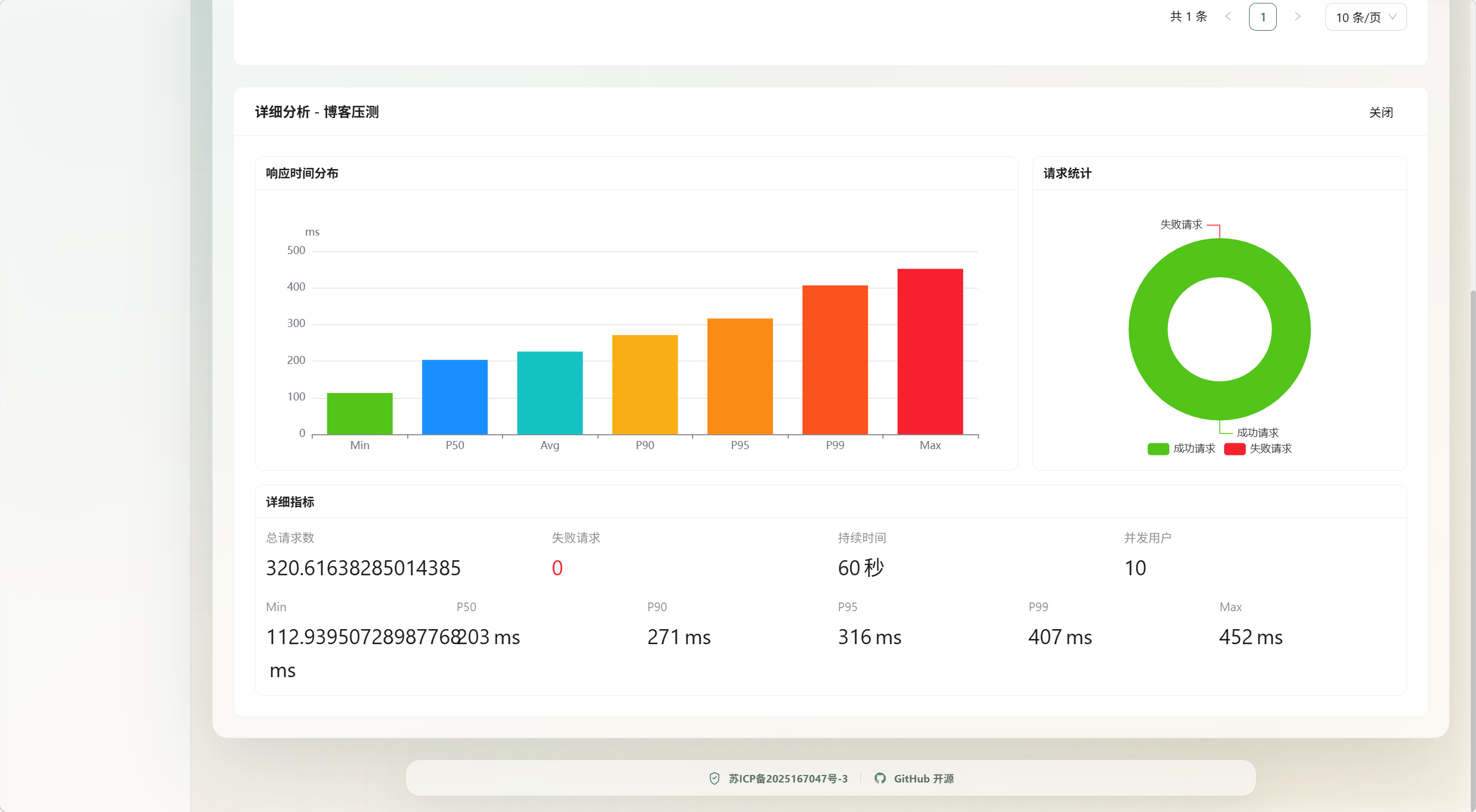
Task: Click the ms unit label above the y-axis
Action: 312,232
